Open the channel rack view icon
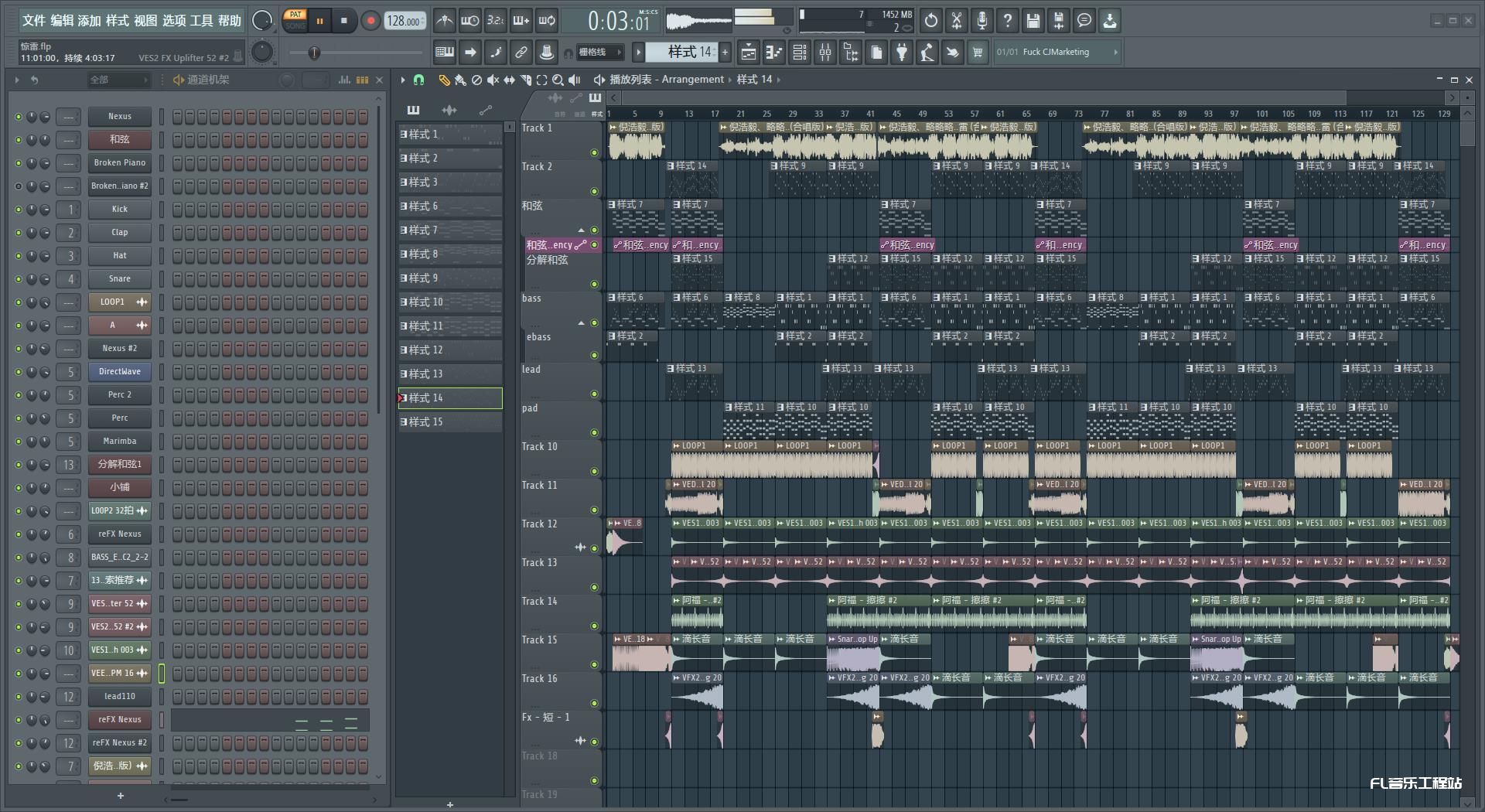 800,53
